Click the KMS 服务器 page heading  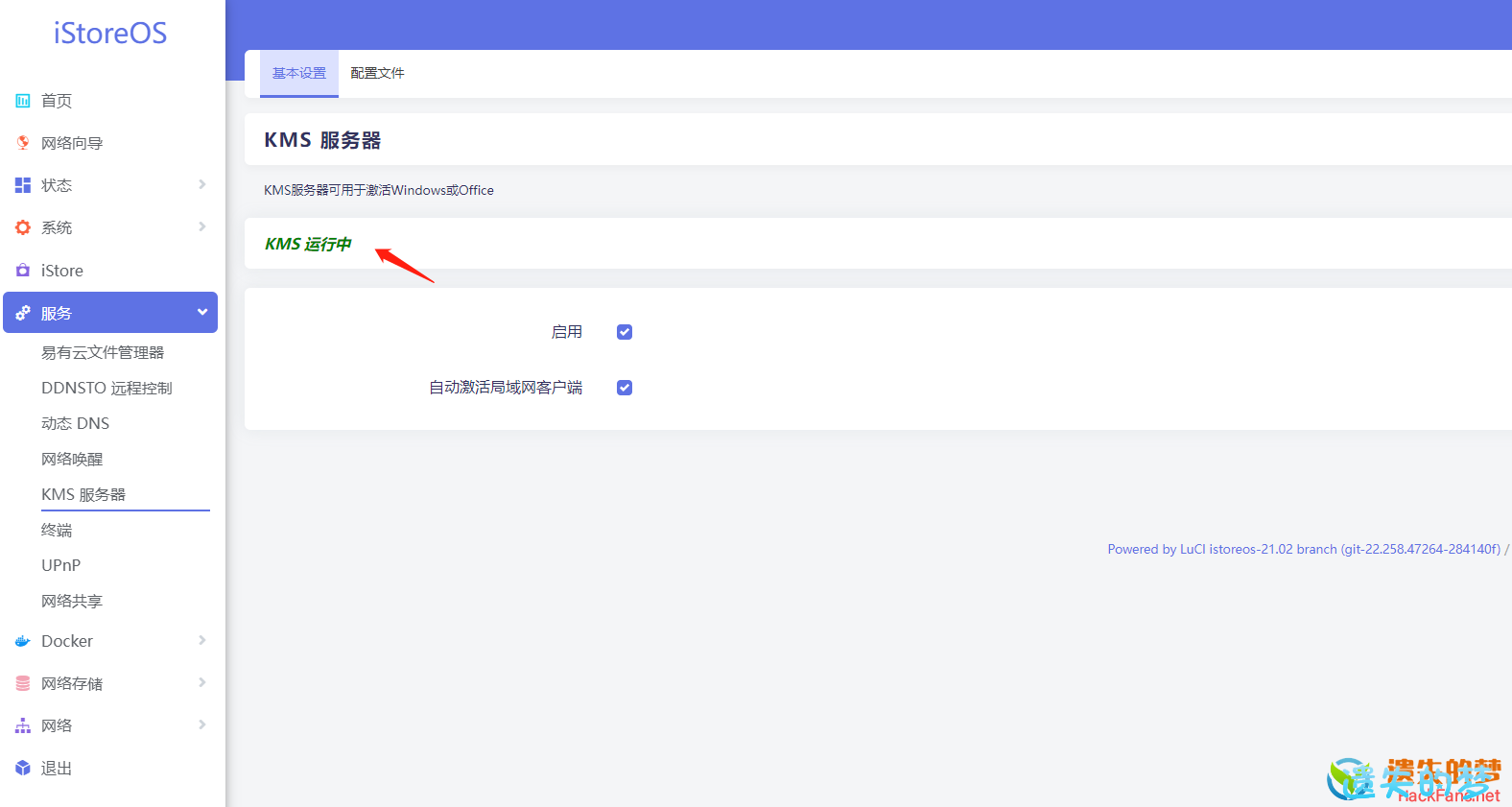point(322,140)
